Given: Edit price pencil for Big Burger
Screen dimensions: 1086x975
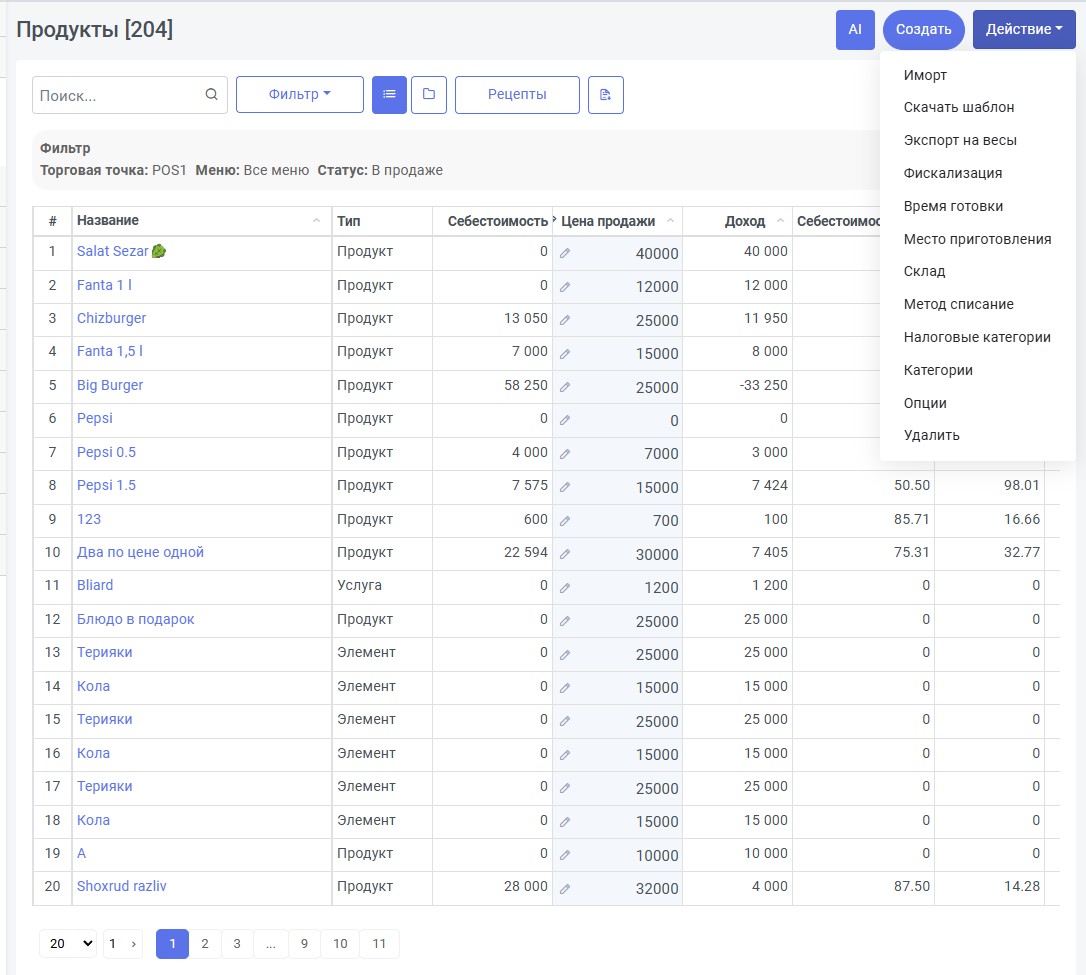Looking at the screenshot, I should (565, 387).
